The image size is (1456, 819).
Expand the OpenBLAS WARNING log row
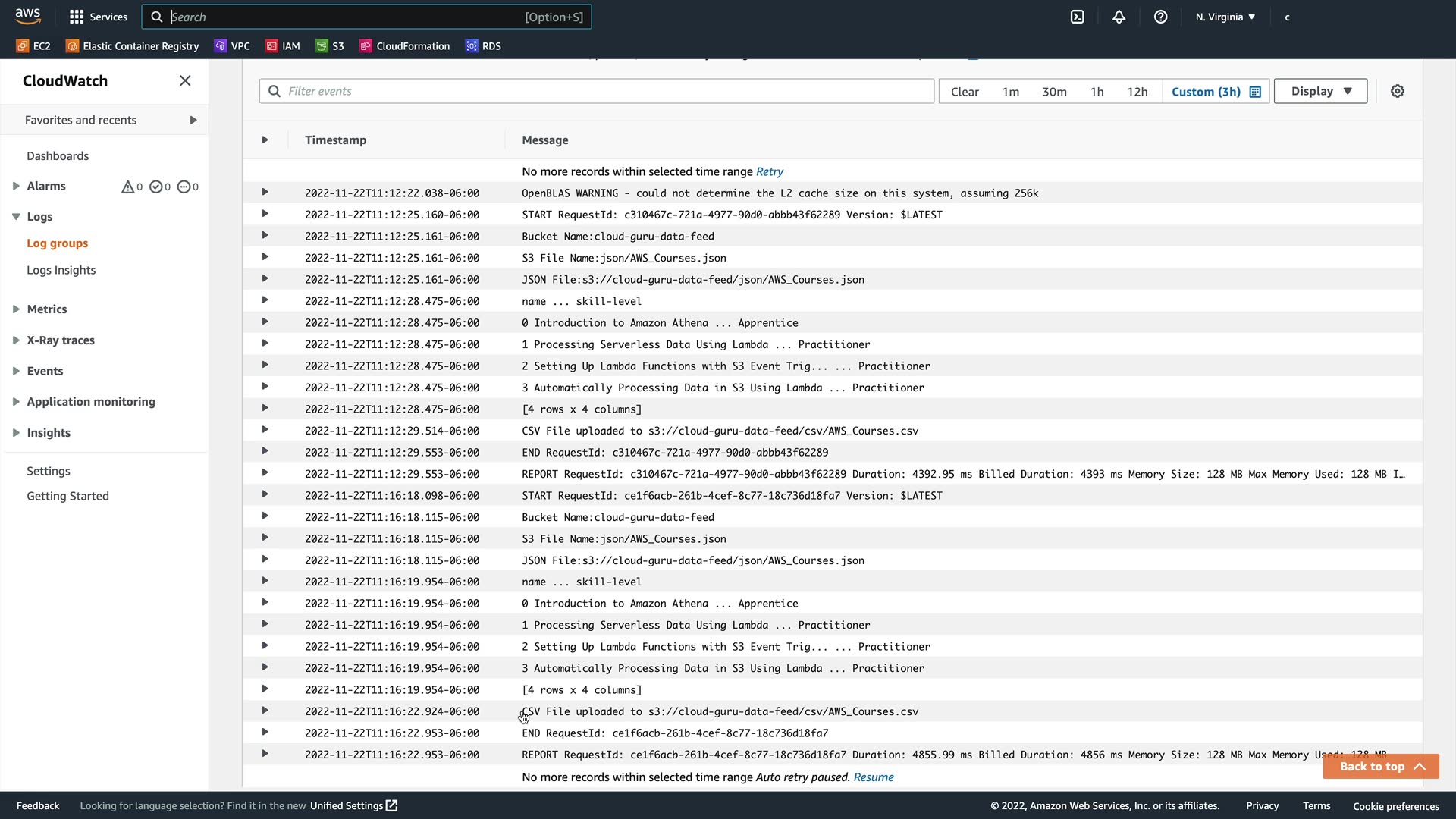coord(265,193)
